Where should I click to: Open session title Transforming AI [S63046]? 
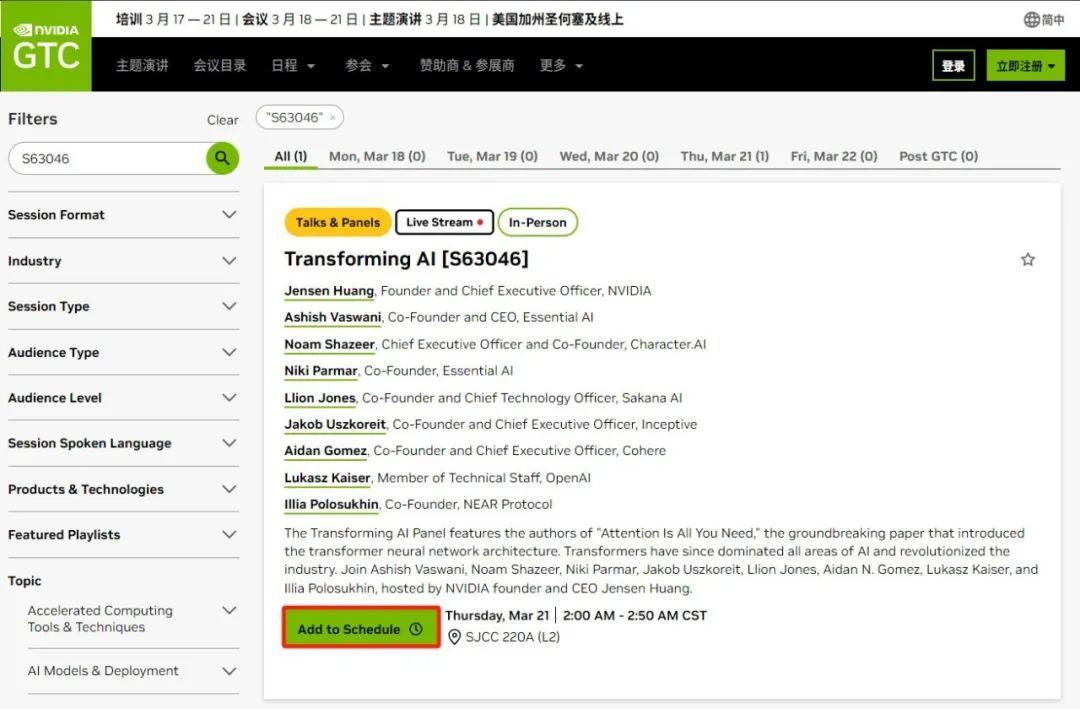pos(406,259)
